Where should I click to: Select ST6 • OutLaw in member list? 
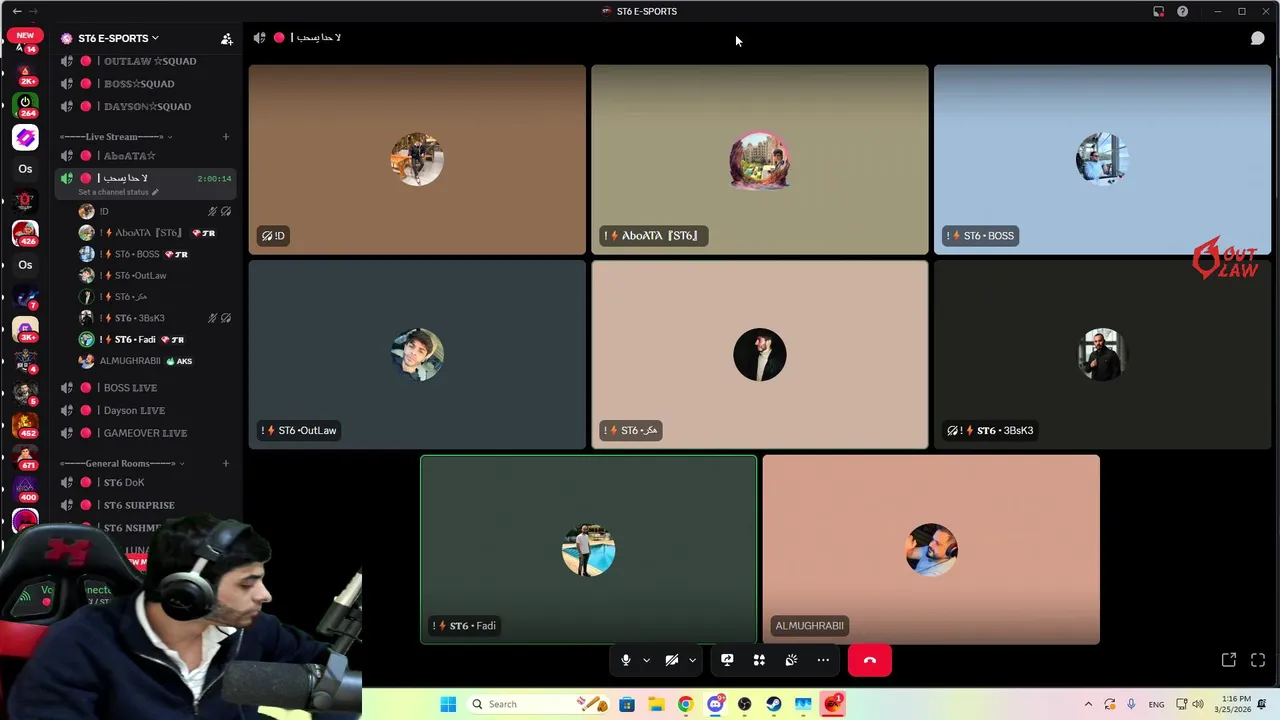[155, 275]
